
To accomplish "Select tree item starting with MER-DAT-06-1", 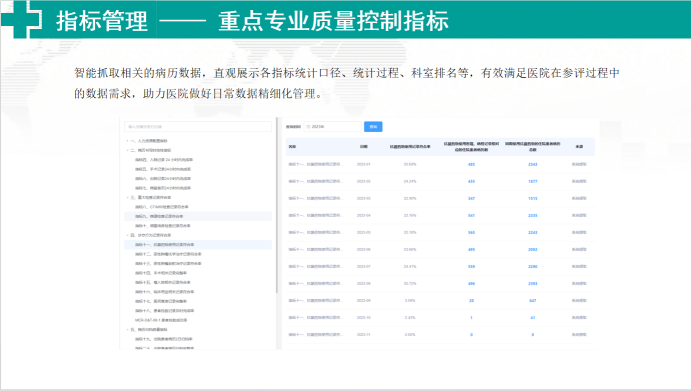I will click(x=161, y=320).
